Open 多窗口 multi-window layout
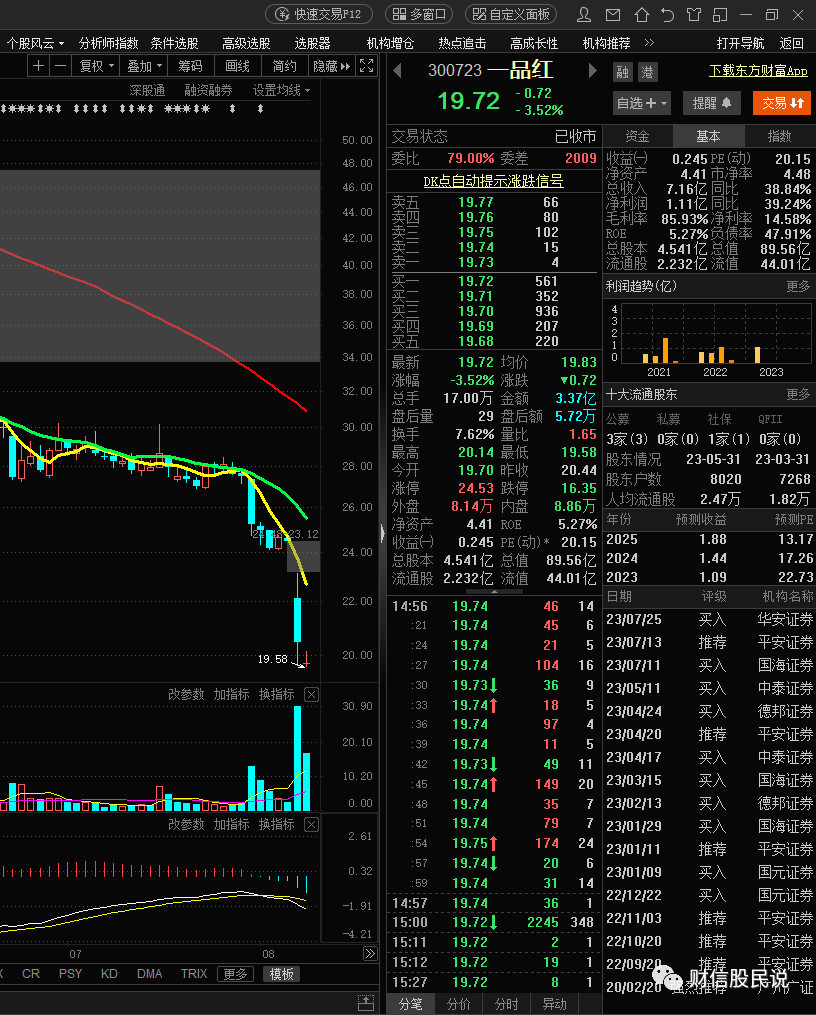Viewport: 816px width, 1015px height. [x=419, y=14]
